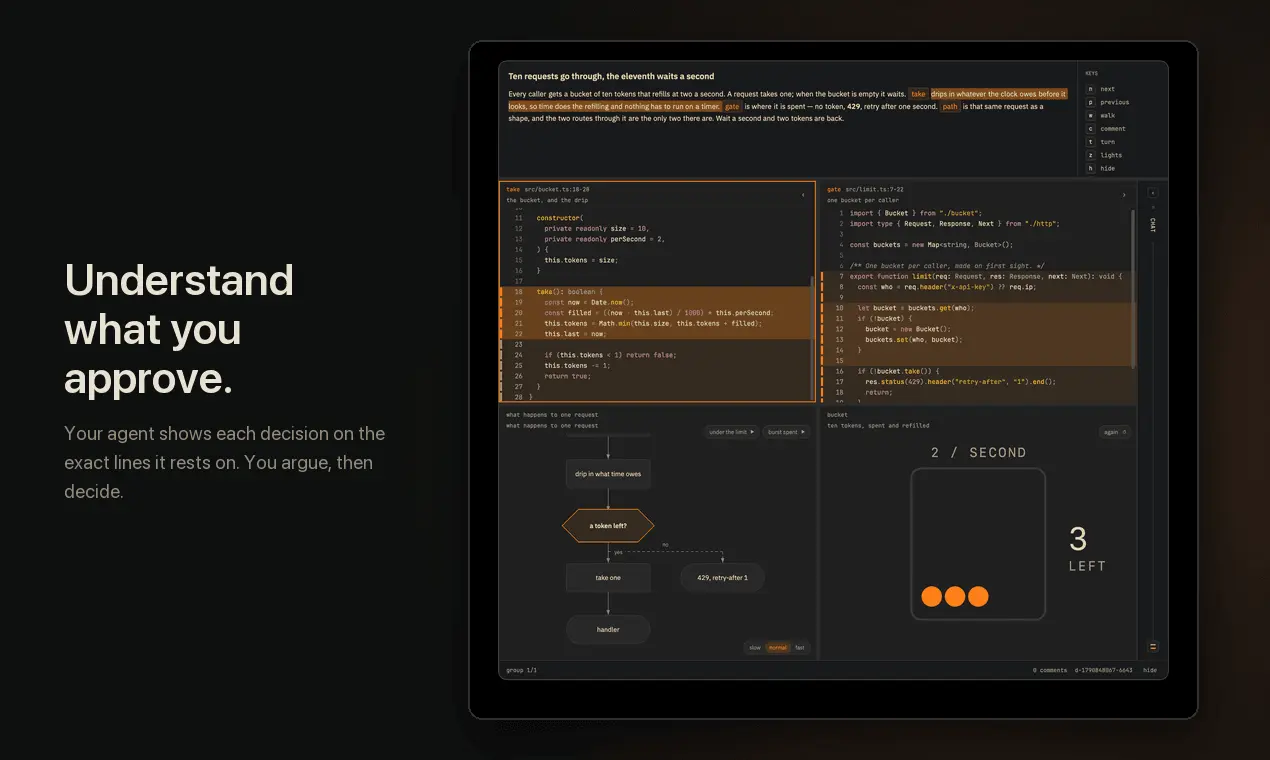Click the 'drip in what time owes' flow node

point(608,474)
